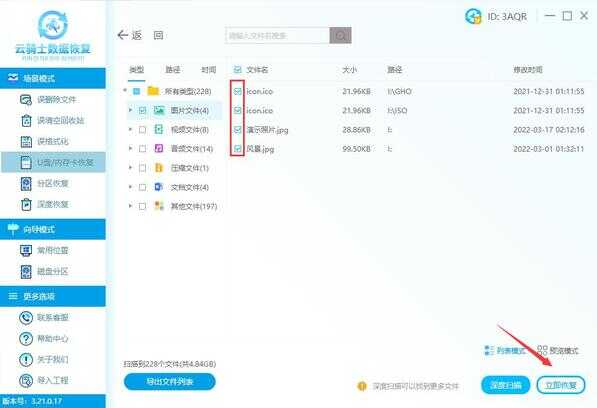Expand the 音频文件(14) tree node
The width and height of the screenshot is (597, 408).
coord(130,148)
